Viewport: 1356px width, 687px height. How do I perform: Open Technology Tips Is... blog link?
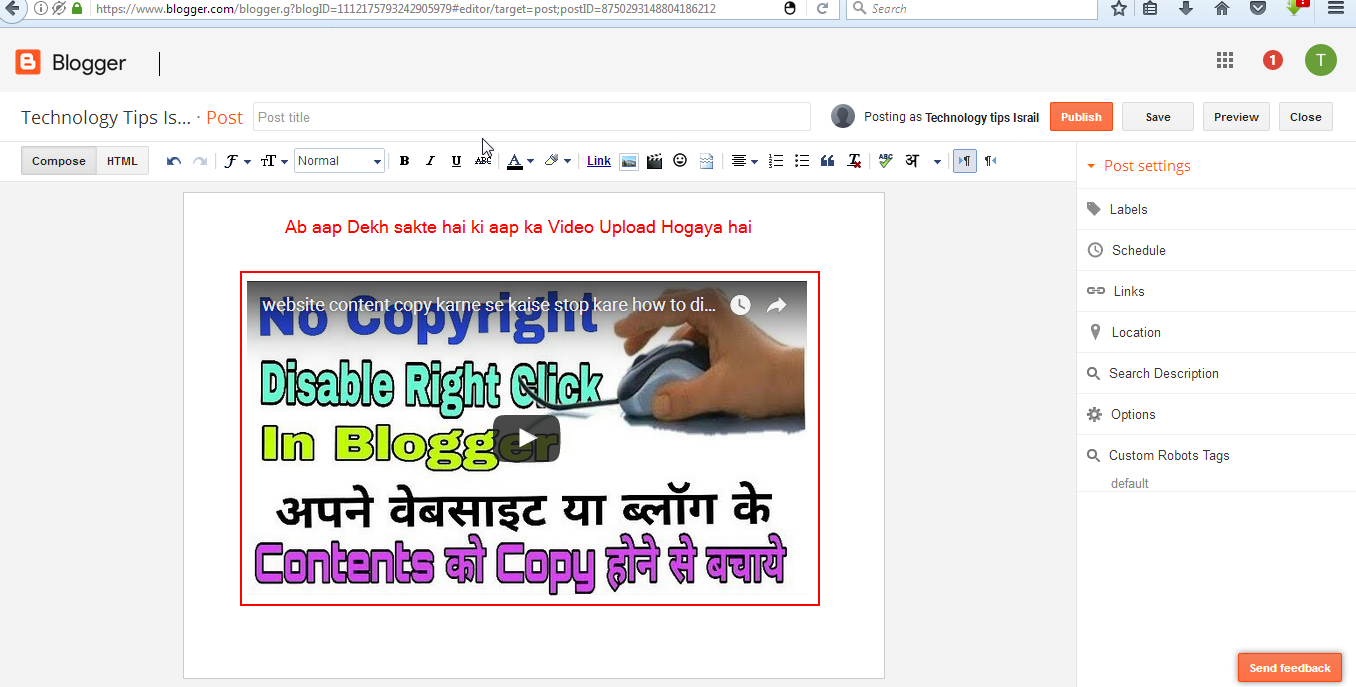(x=106, y=117)
